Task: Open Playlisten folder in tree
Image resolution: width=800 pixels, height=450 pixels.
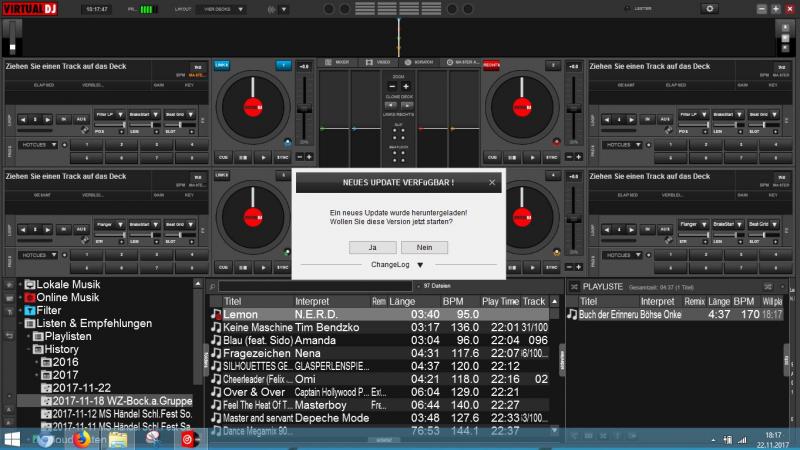Action: [x=67, y=337]
